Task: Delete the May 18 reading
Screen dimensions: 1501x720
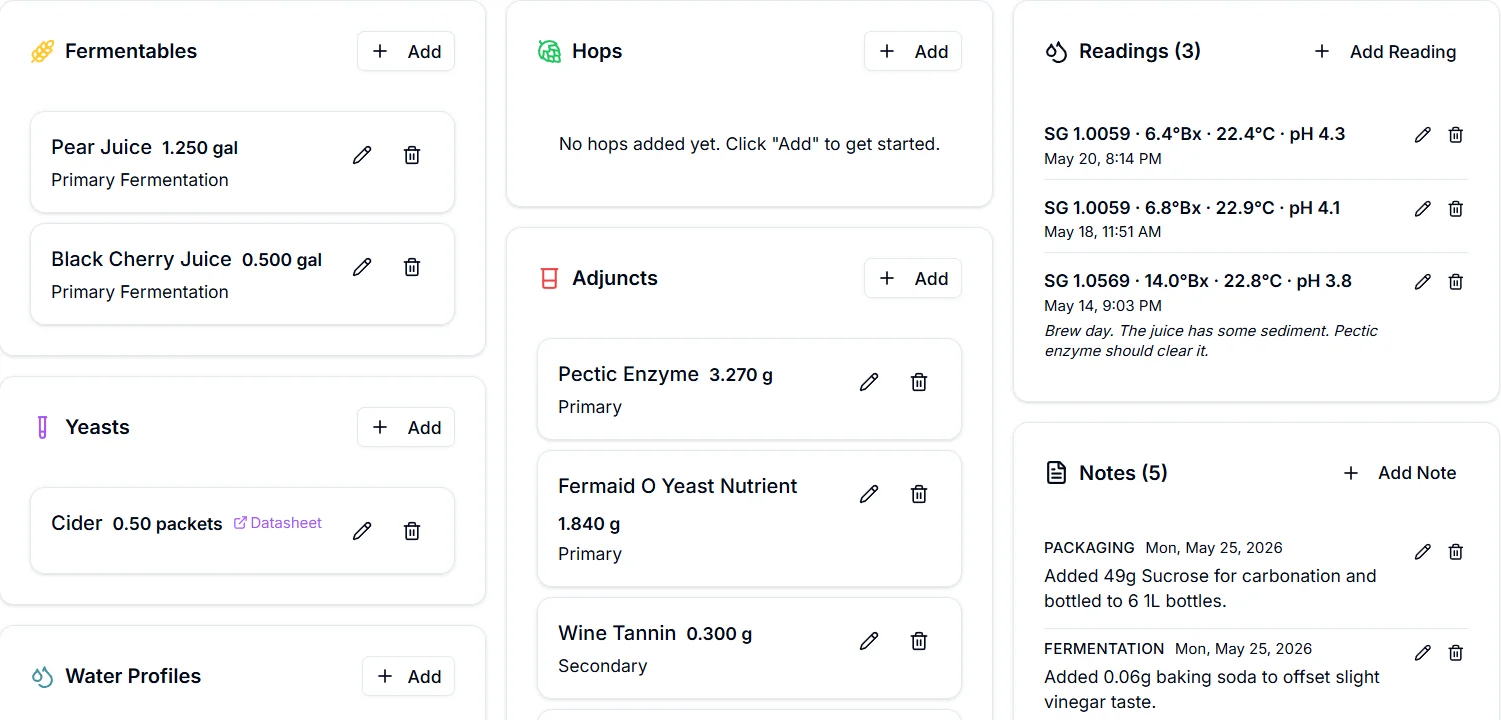Action: [x=1456, y=209]
